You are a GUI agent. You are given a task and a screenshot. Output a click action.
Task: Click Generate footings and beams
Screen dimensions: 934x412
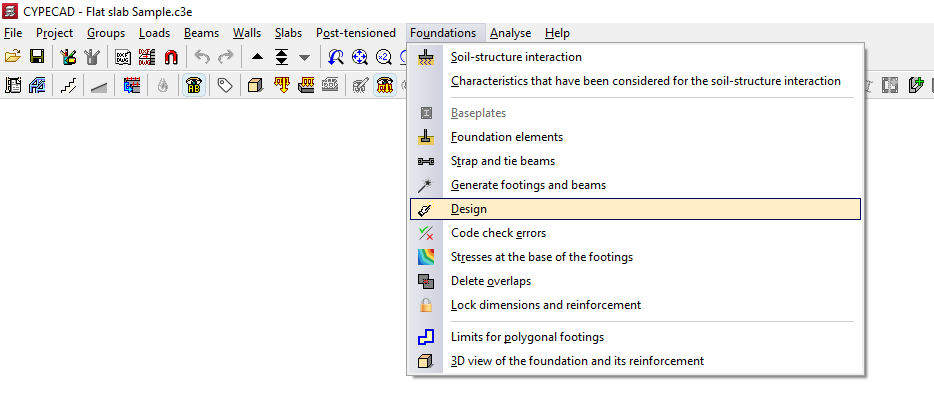tap(528, 185)
